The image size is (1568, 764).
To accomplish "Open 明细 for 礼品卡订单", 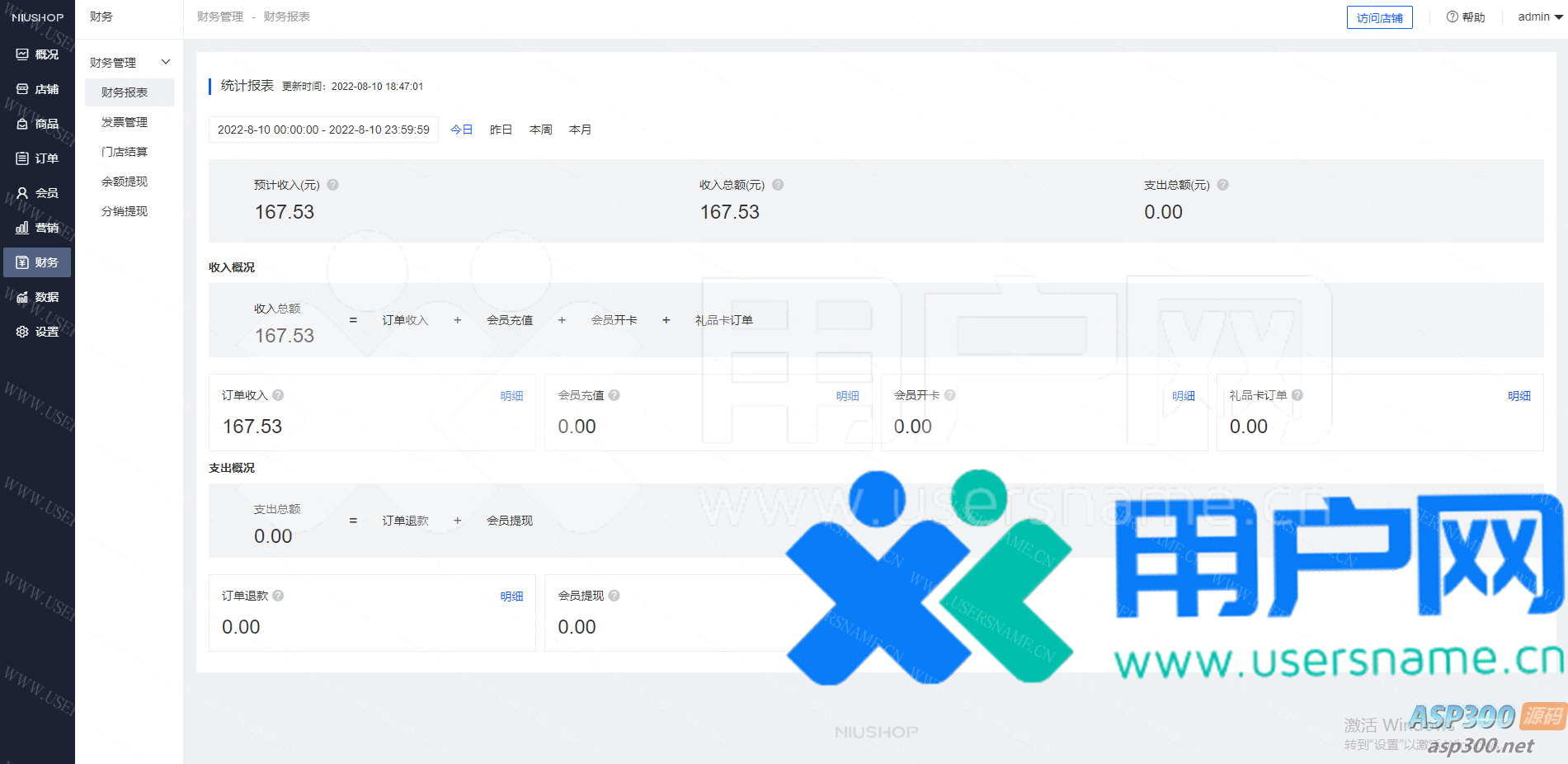I will tap(1519, 396).
